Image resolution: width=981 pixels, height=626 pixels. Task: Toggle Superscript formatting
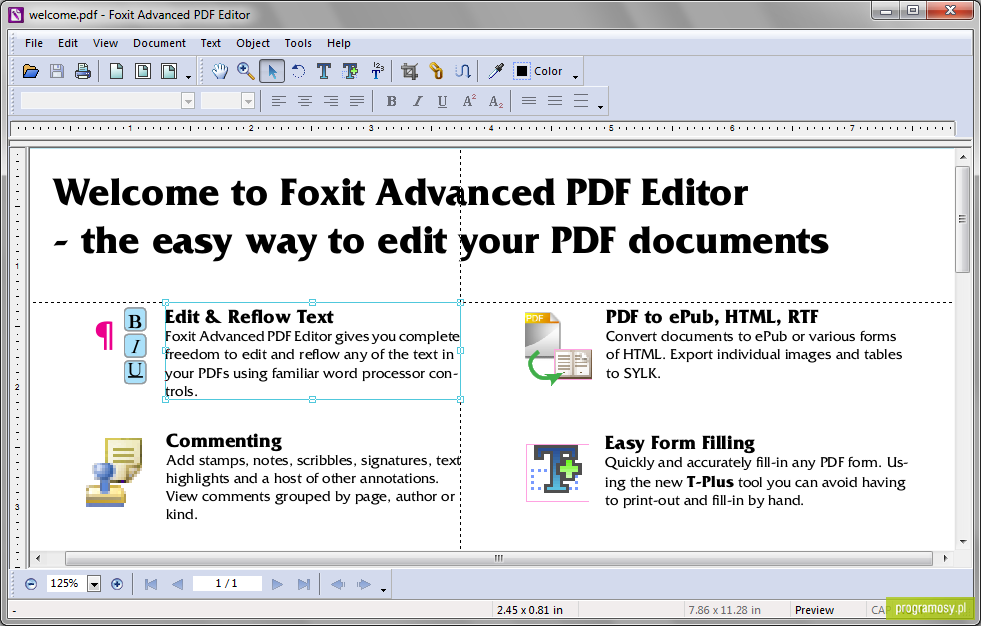pos(469,101)
